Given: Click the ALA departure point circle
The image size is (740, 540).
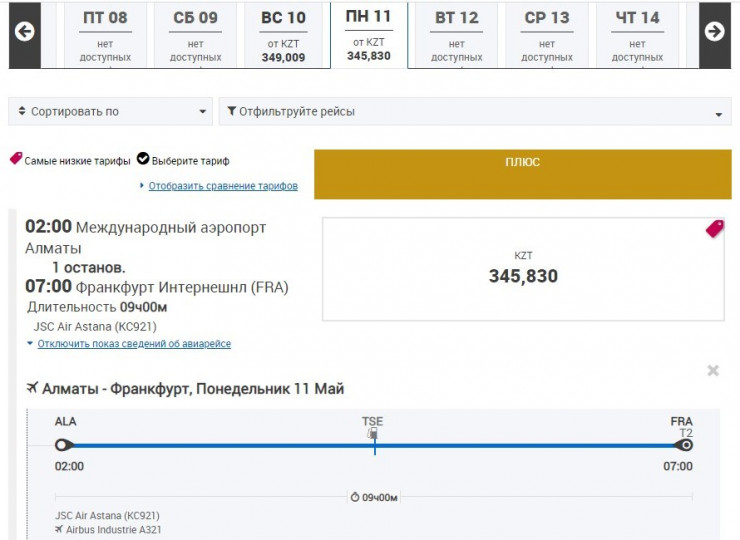Looking at the screenshot, I should coord(63,445).
